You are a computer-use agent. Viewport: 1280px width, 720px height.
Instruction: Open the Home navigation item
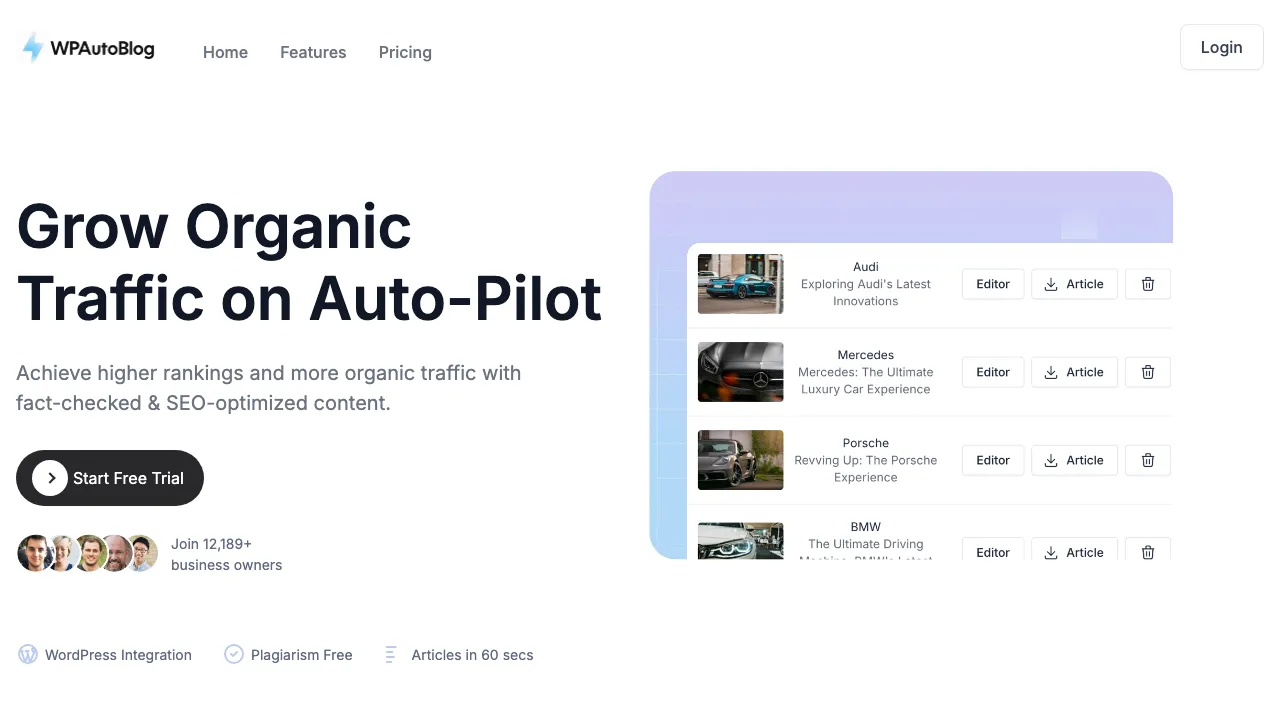225,52
